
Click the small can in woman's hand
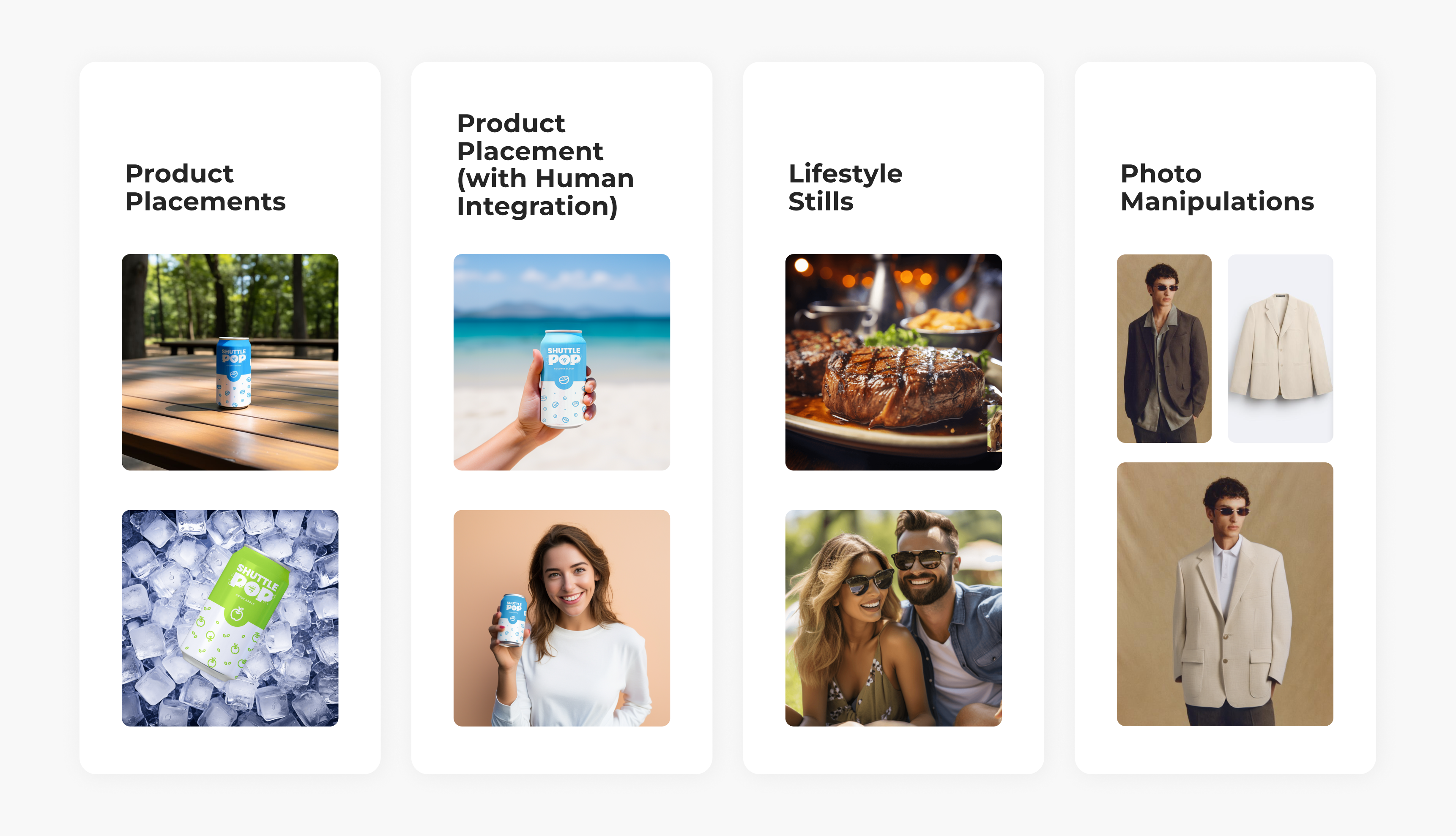click(x=512, y=620)
